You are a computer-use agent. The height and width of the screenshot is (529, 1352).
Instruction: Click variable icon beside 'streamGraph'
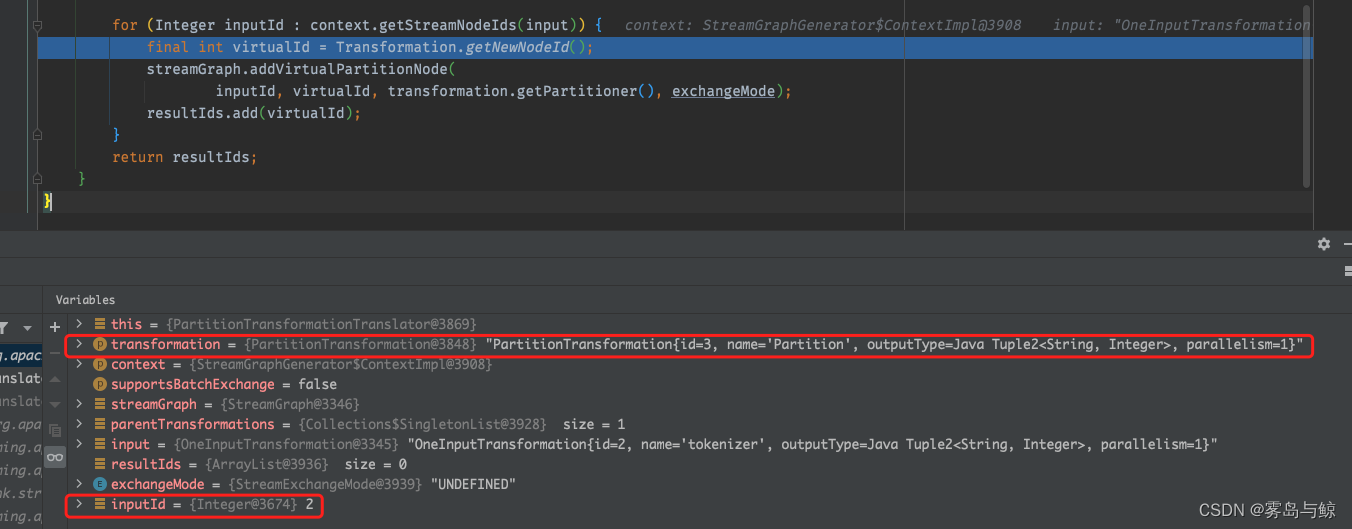[100, 404]
